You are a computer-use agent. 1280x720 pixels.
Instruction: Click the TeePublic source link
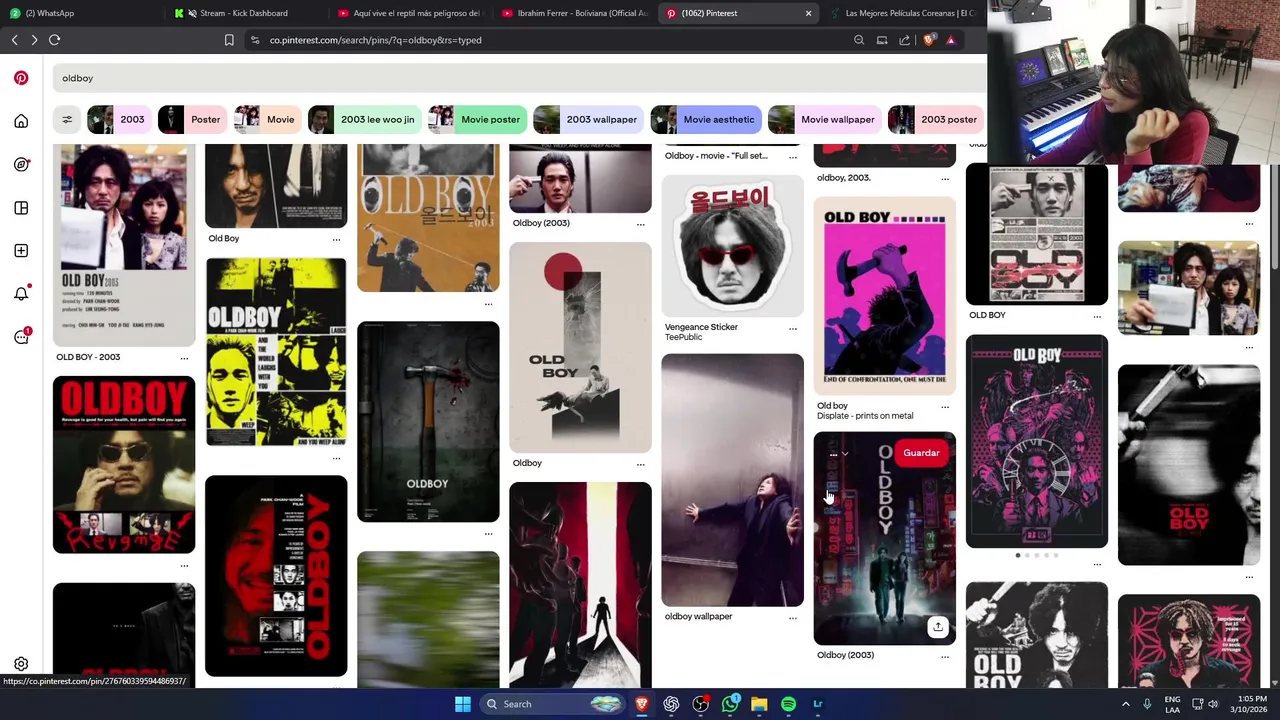684,337
